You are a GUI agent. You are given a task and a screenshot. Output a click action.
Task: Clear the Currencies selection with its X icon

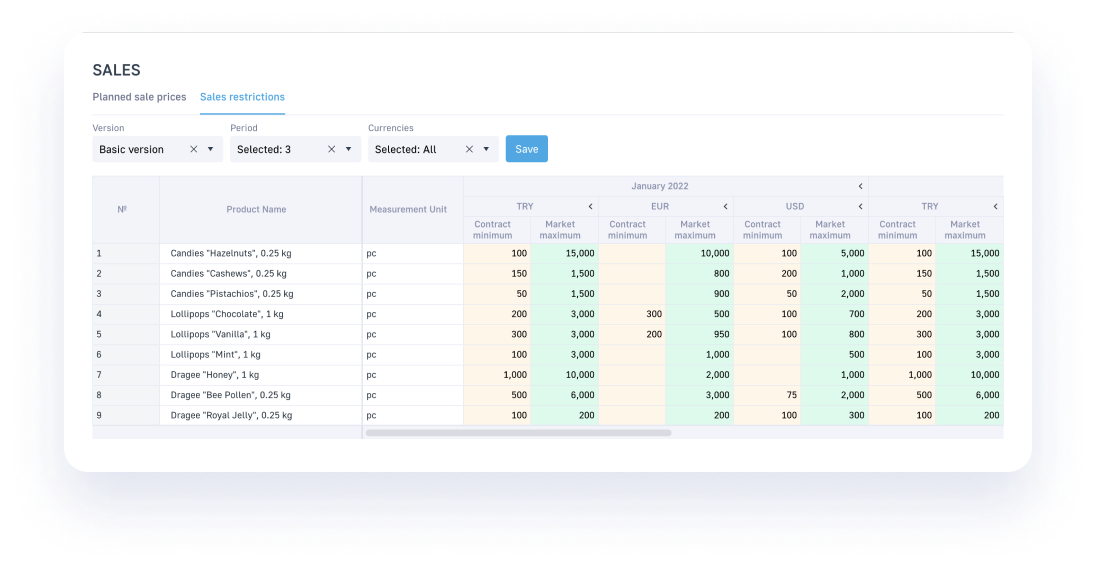click(469, 149)
